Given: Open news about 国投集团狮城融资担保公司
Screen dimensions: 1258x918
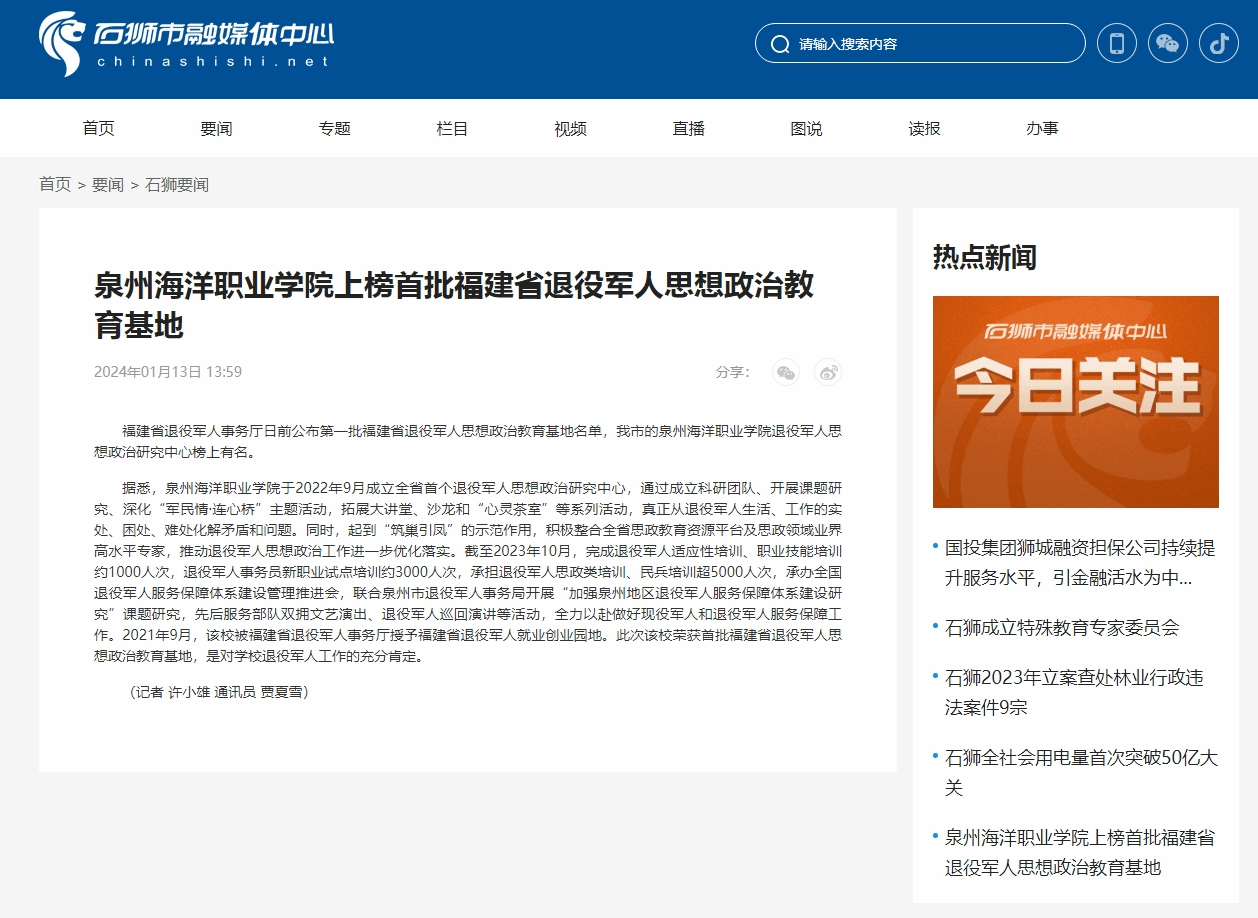Looking at the screenshot, I should click(x=1079, y=563).
